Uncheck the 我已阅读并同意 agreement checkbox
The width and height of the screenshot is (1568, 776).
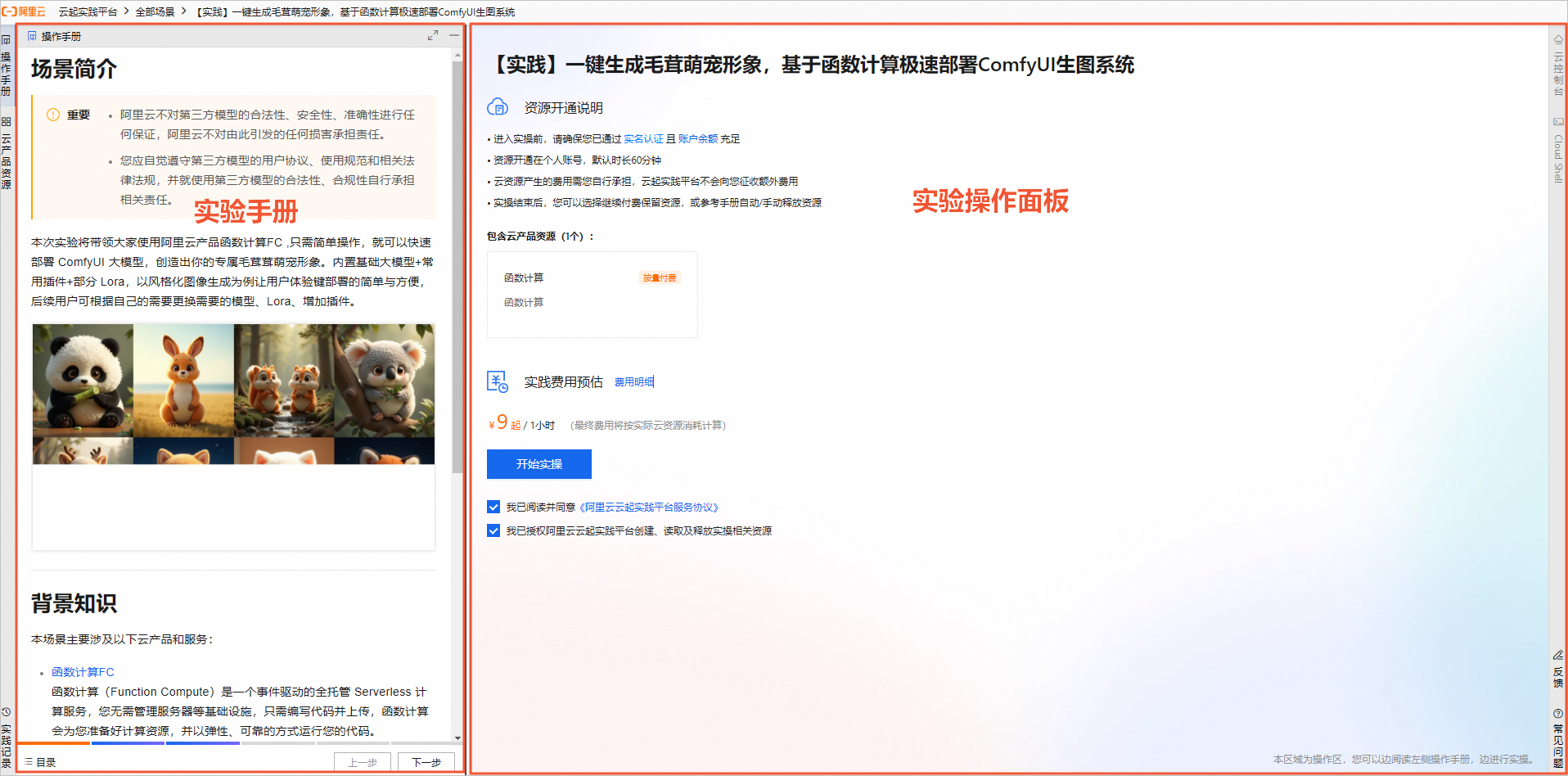coord(493,508)
